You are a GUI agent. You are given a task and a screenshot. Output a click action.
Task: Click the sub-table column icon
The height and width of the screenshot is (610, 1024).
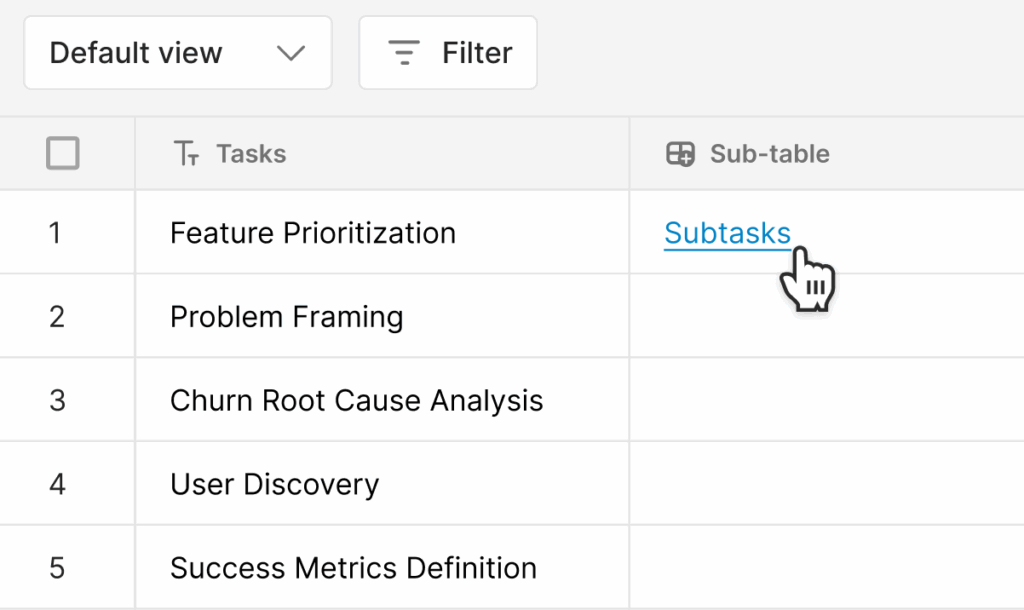coord(680,154)
